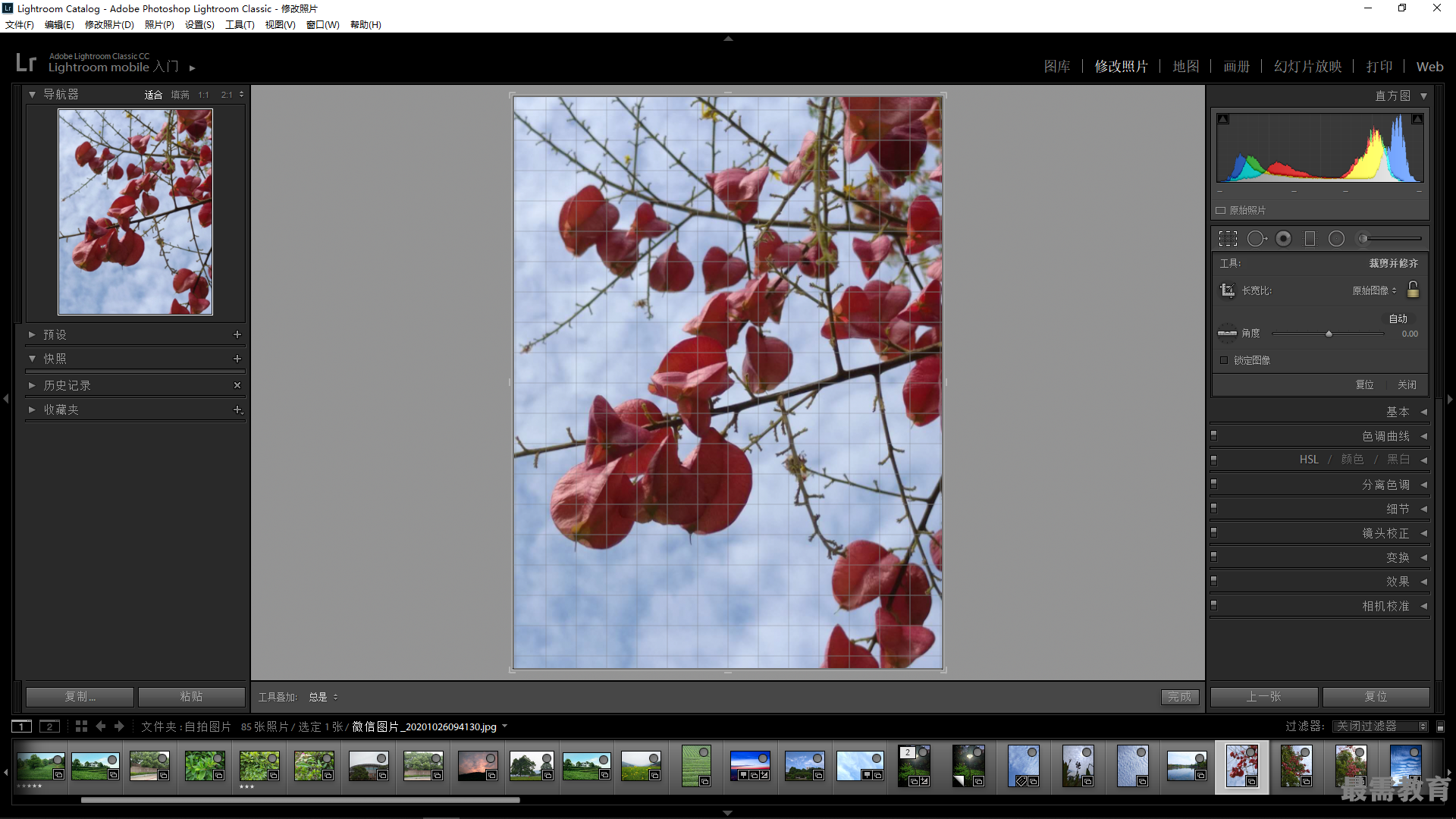Screen dimensions: 1456x819
Task: Select the Radial Filter tool
Action: point(1336,239)
